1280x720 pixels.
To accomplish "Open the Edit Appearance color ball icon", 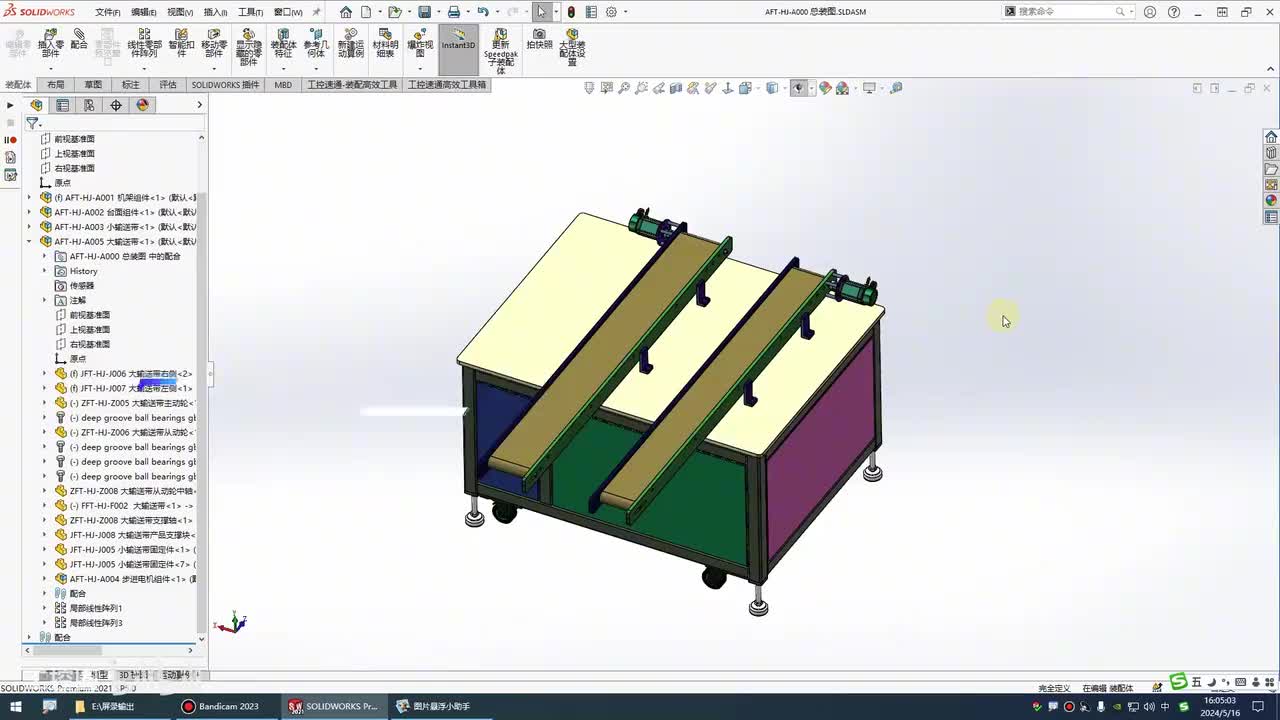I will pyautogui.click(x=825, y=88).
